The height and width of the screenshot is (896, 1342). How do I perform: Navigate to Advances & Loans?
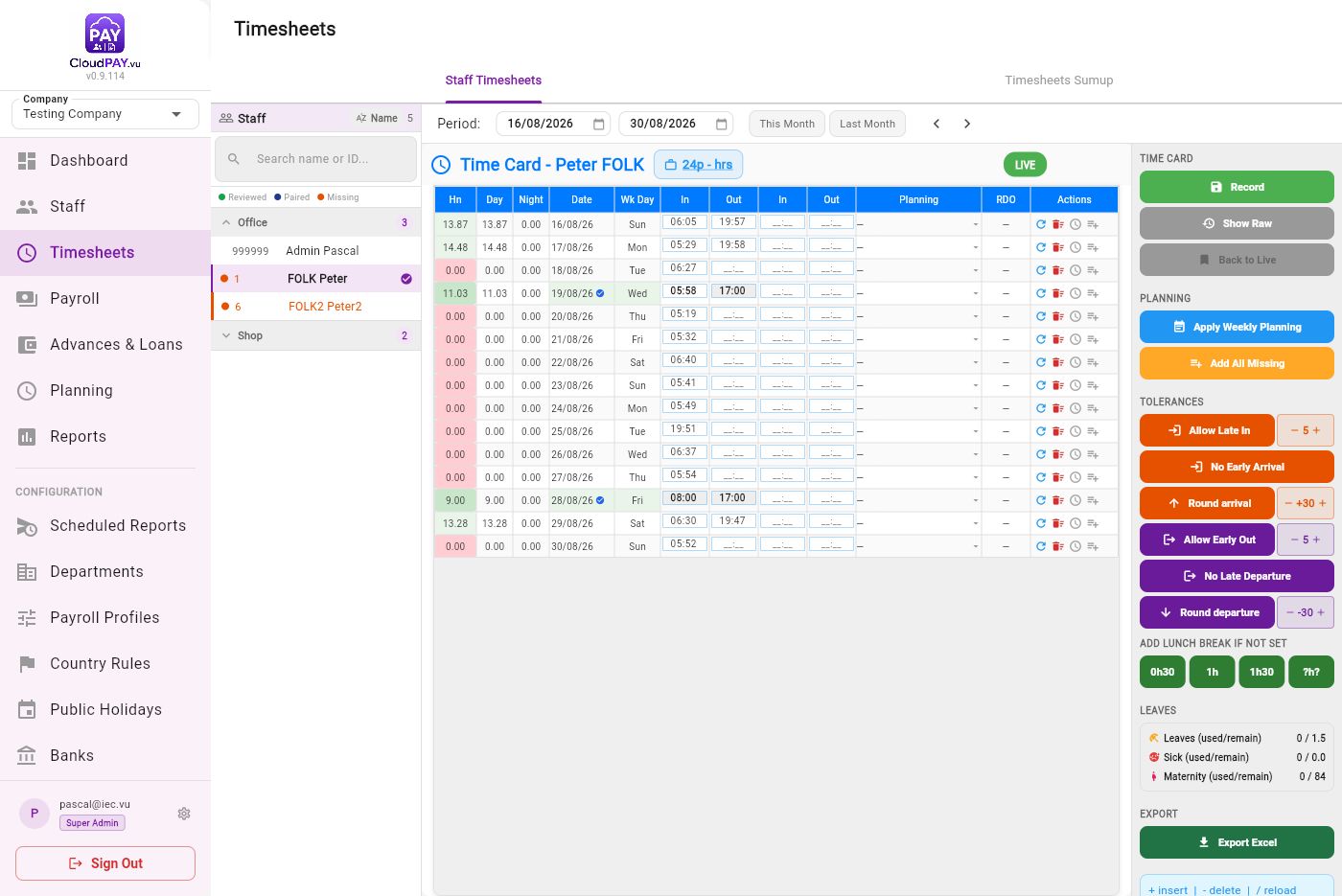click(x=105, y=344)
